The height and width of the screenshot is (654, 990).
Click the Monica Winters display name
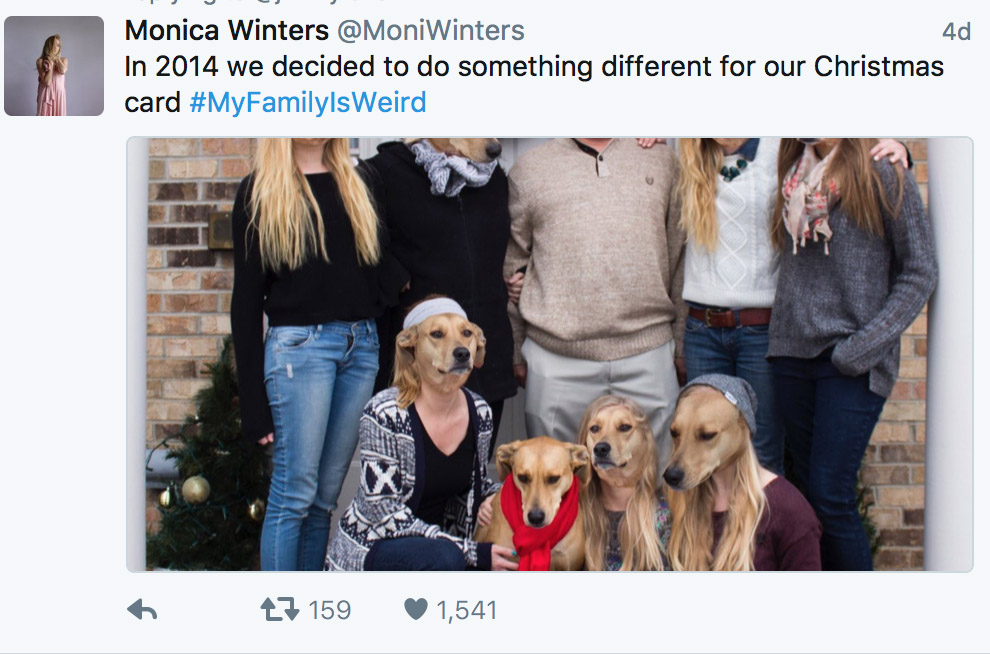pos(226,31)
